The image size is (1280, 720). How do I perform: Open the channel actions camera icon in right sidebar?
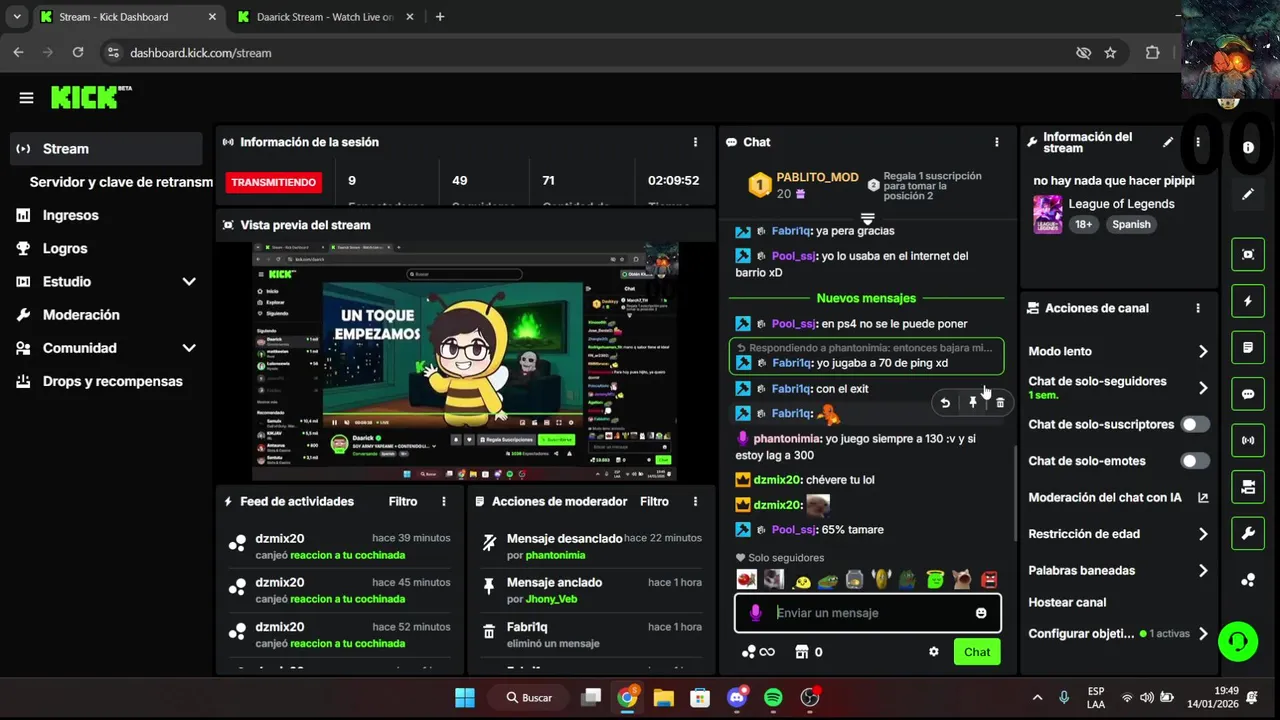coord(1248,487)
